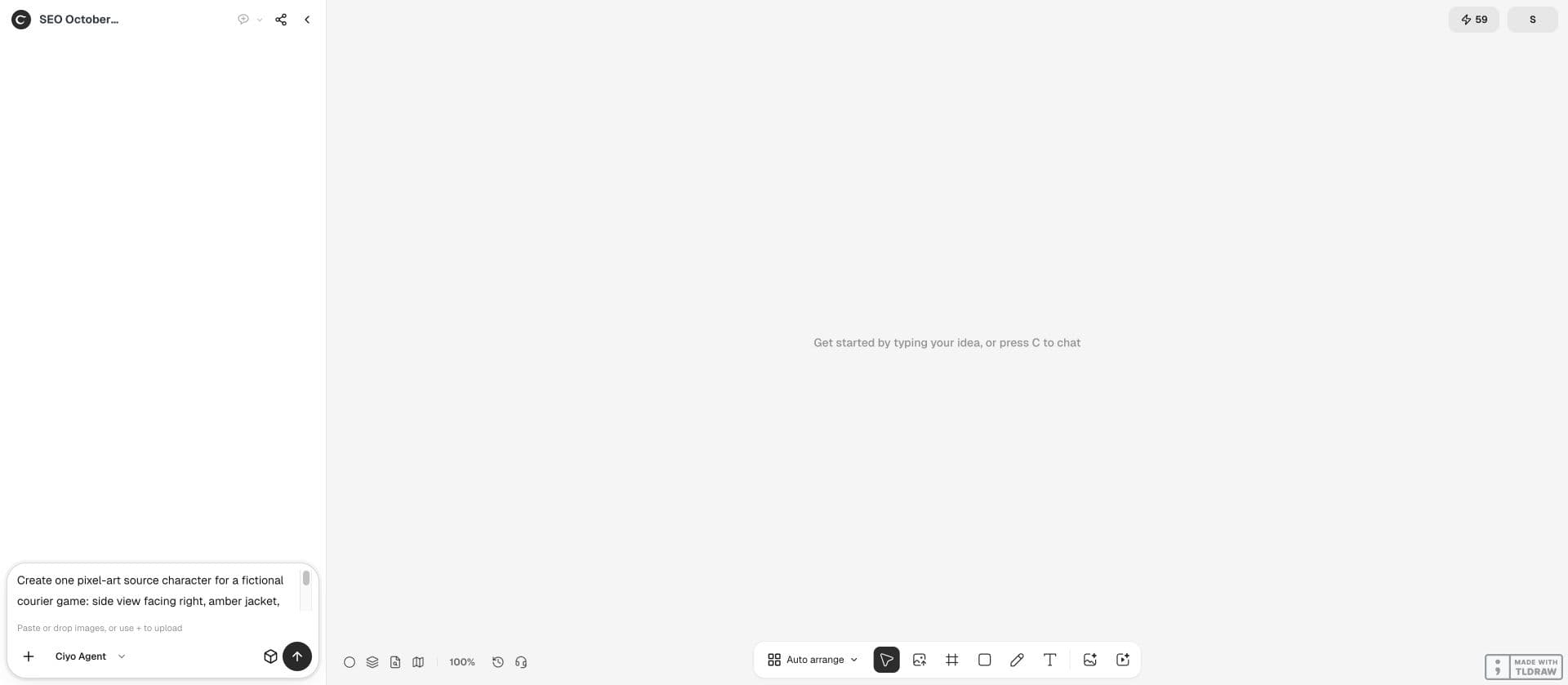Open the version history icon

pyautogui.click(x=498, y=662)
